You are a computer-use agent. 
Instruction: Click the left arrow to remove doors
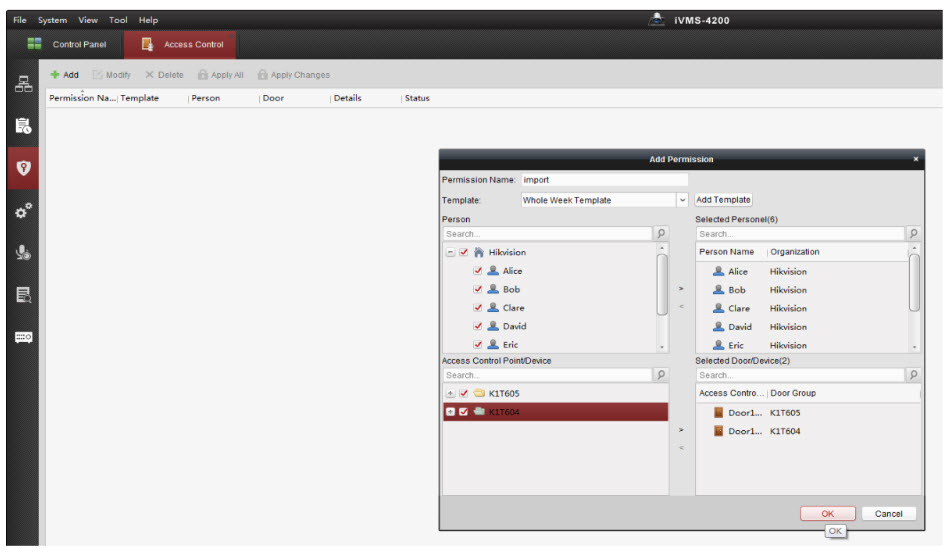click(x=681, y=447)
